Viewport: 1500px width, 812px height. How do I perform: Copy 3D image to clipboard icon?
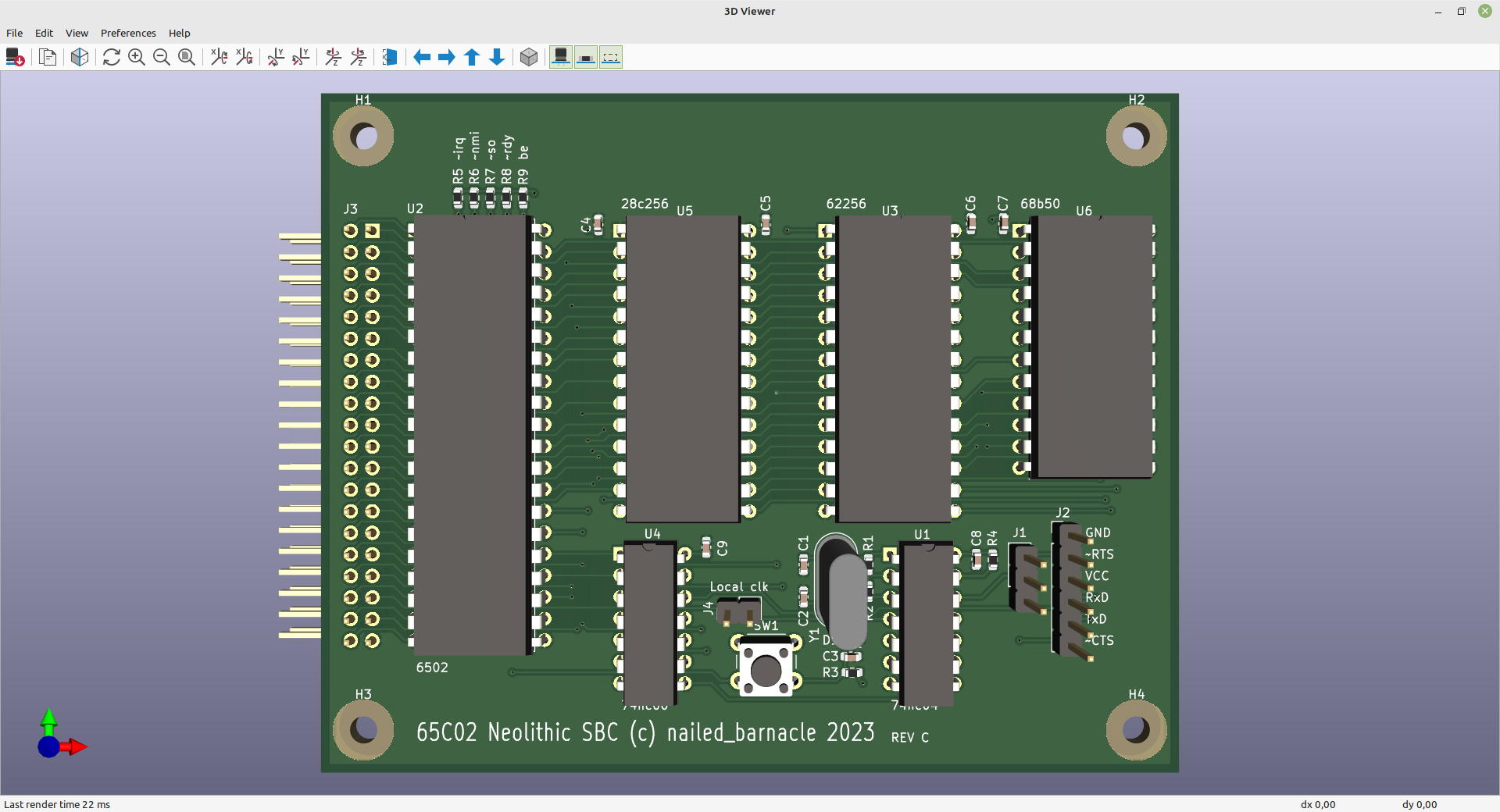coord(48,57)
